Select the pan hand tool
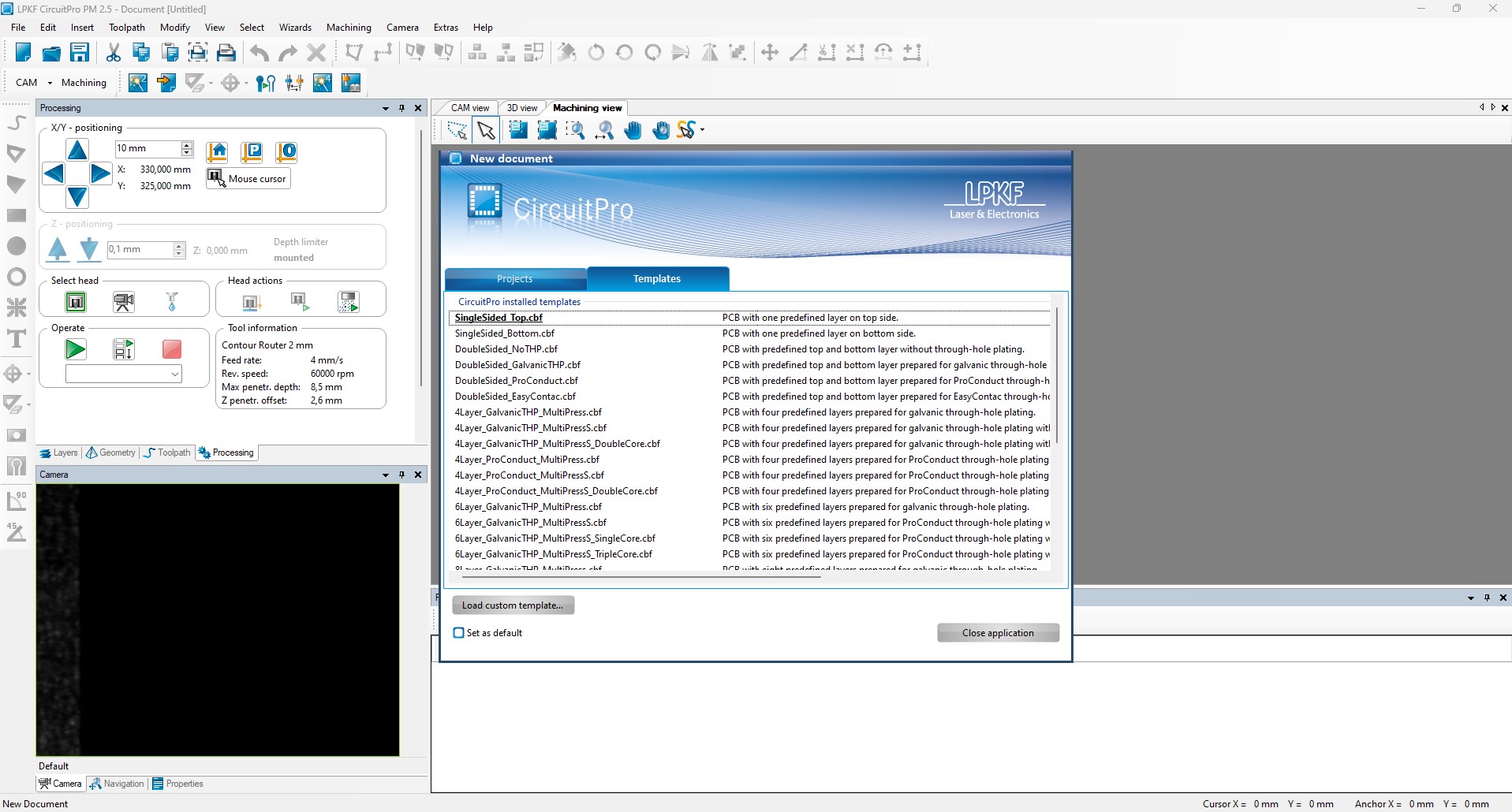The width and height of the screenshot is (1512, 812). click(633, 130)
